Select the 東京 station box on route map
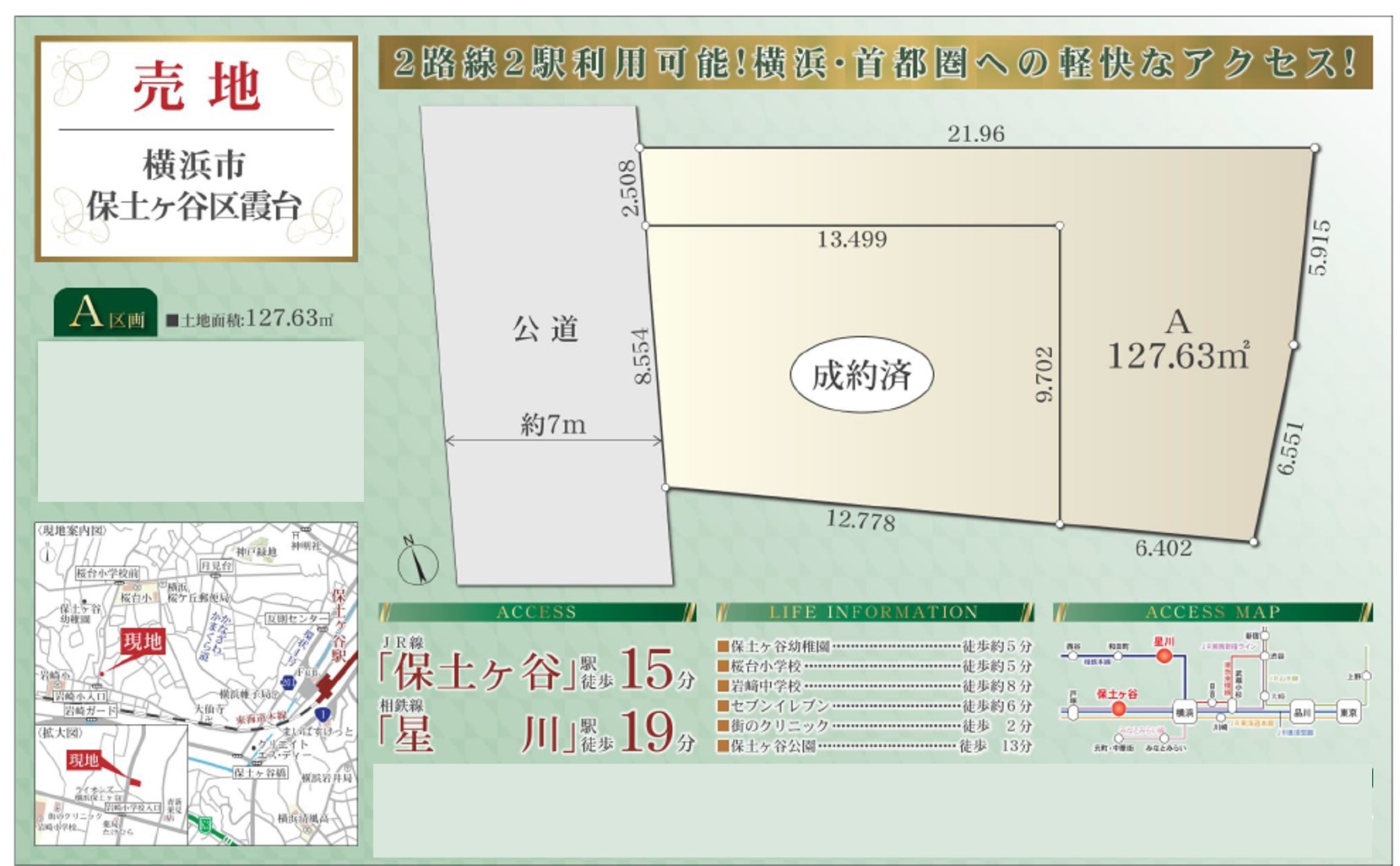This screenshot has height=866, width=1400. pos(1348,712)
